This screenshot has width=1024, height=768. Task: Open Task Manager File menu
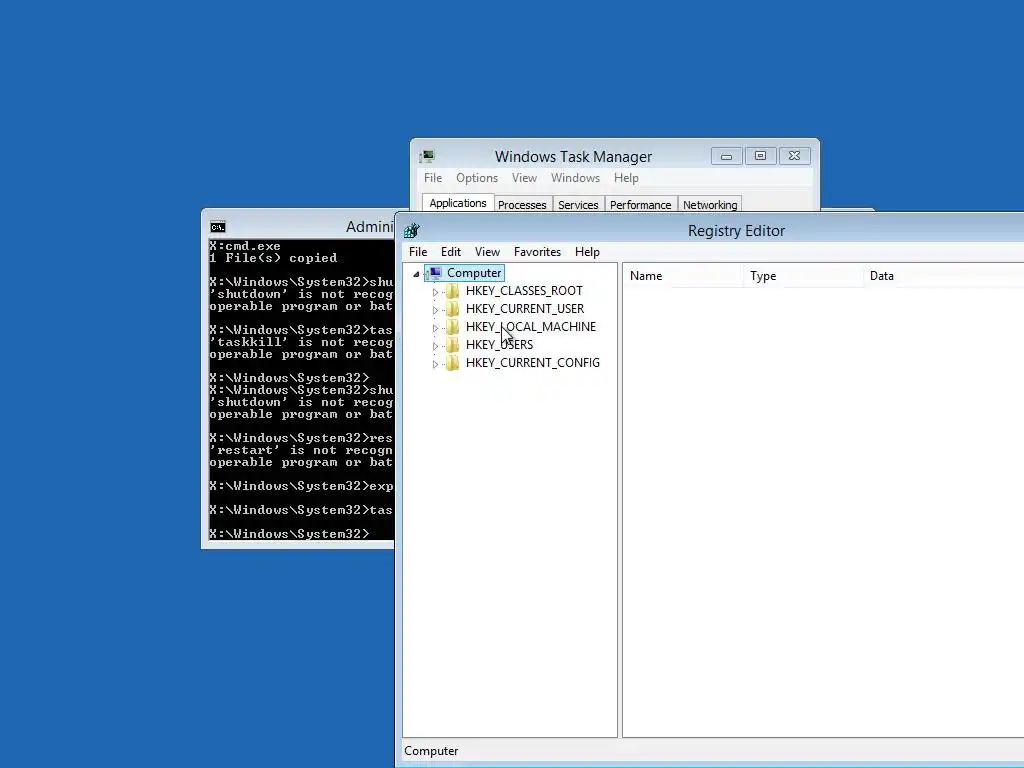click(x=433, y=178)
